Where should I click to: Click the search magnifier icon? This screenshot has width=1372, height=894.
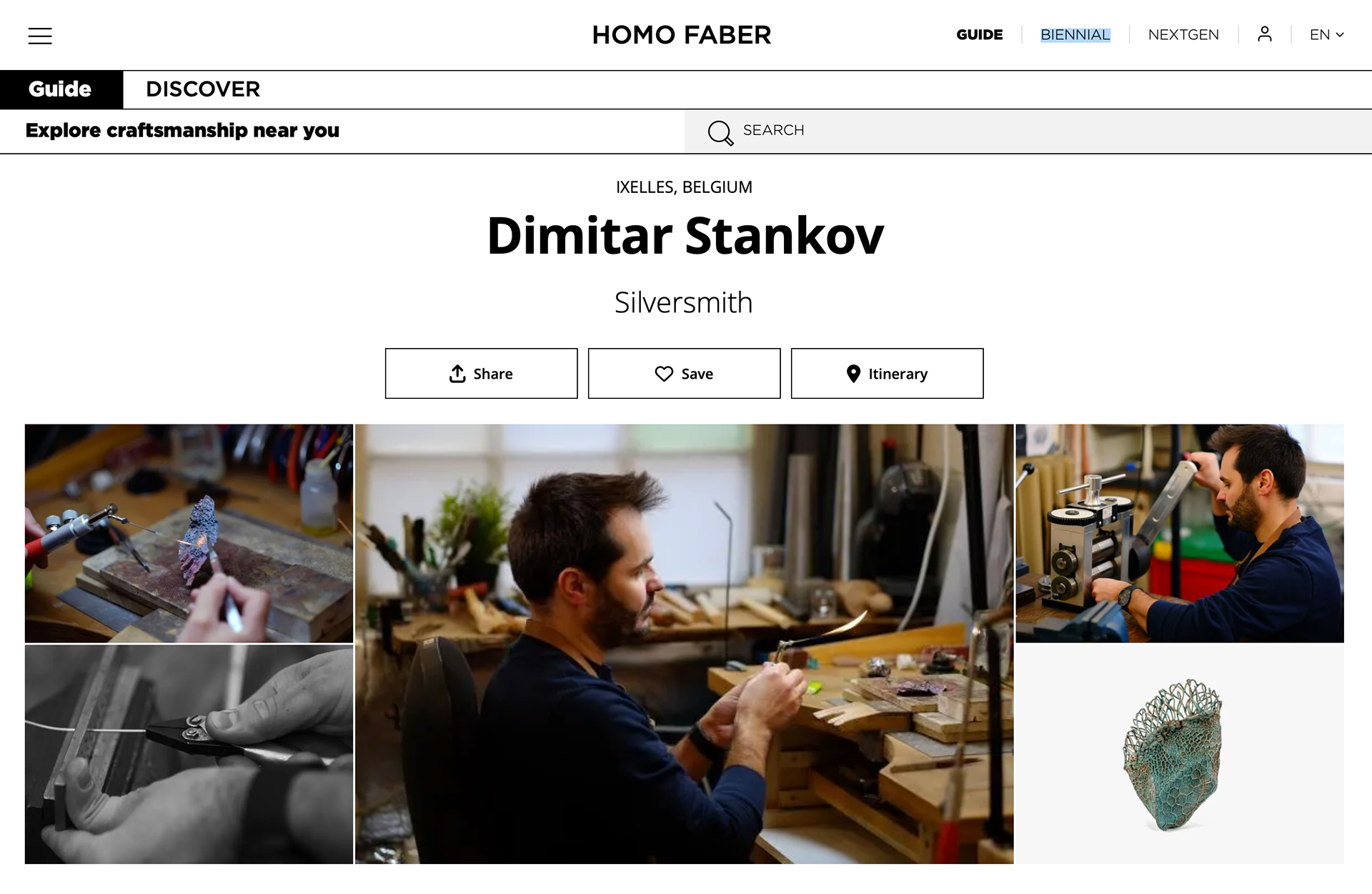click(720, 132)
